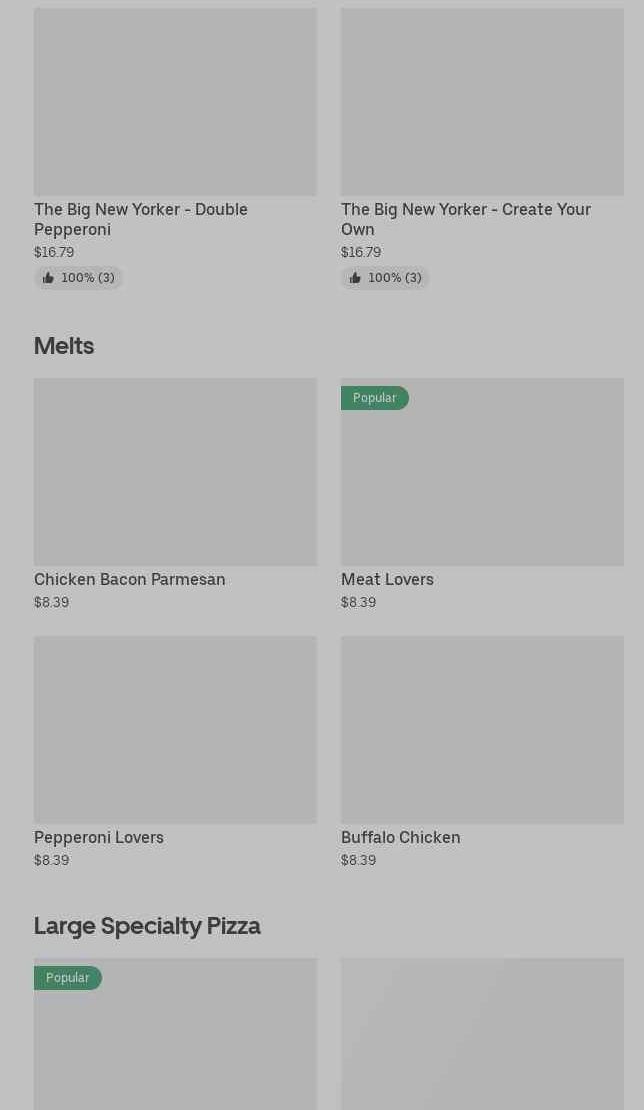Click the Melts section heading
This screenshot has height=1110, width=644.
click(64, 346)
